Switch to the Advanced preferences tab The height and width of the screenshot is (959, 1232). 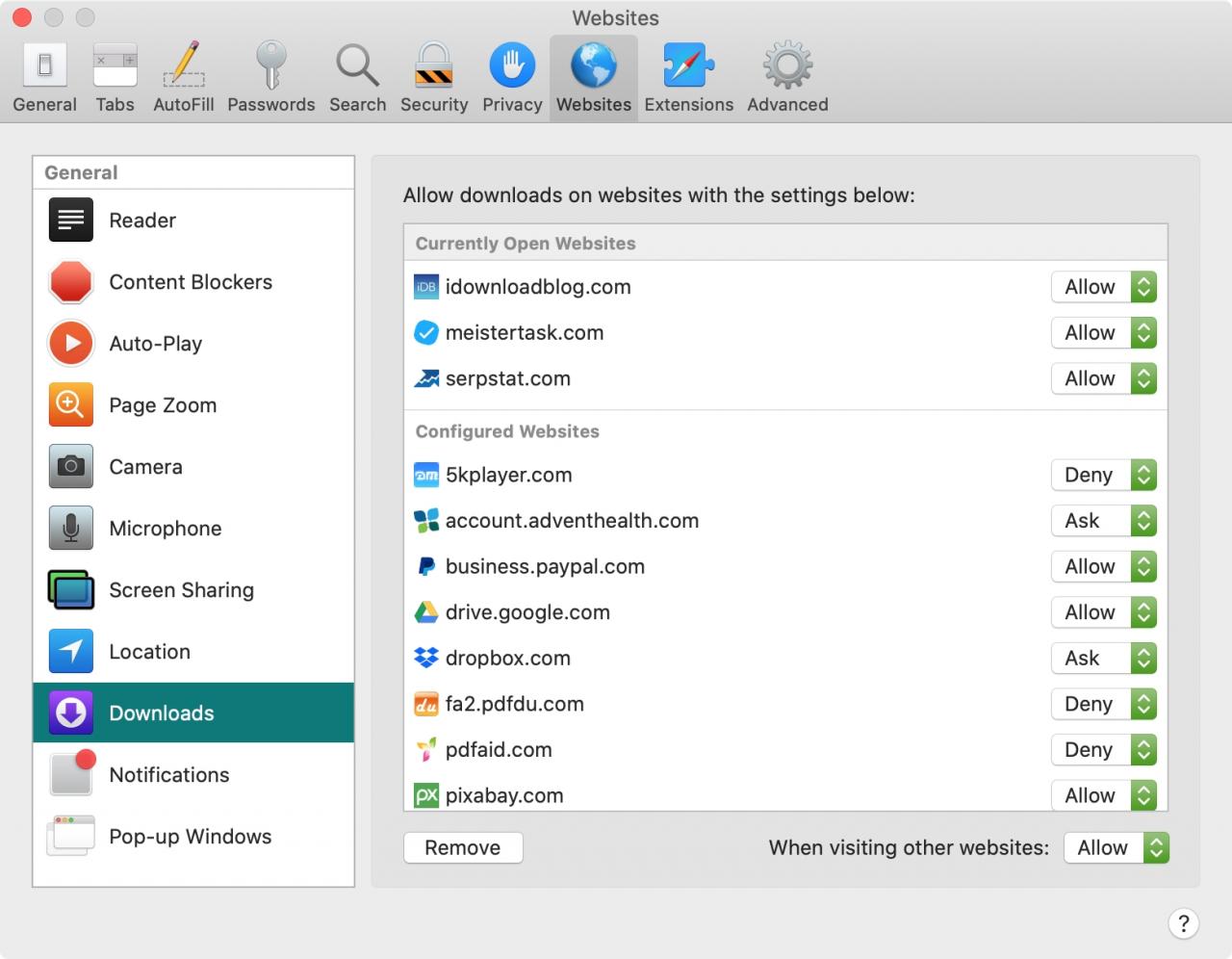point(787,78)
